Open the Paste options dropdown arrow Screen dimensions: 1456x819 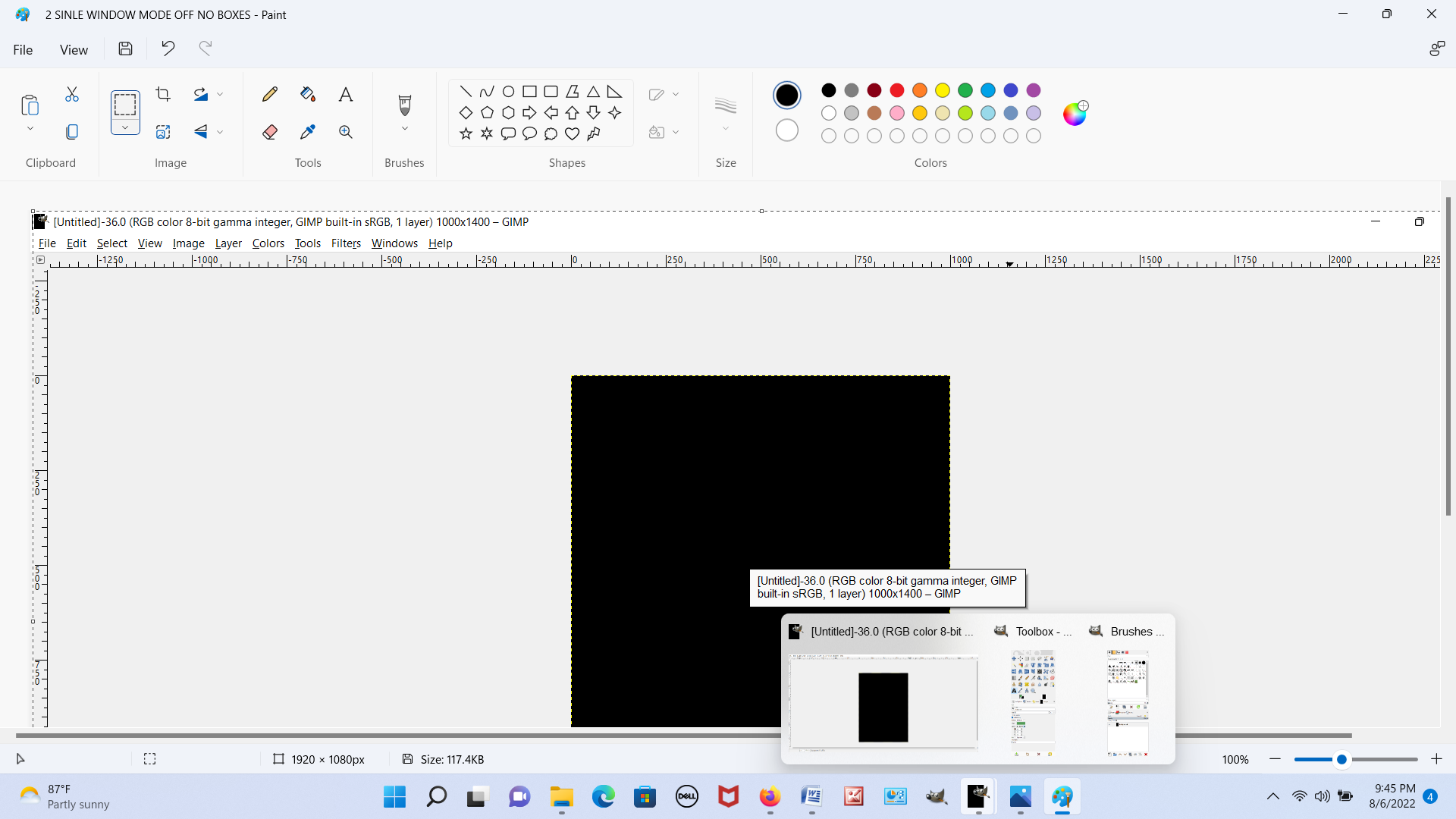click(x=30, y=129)
